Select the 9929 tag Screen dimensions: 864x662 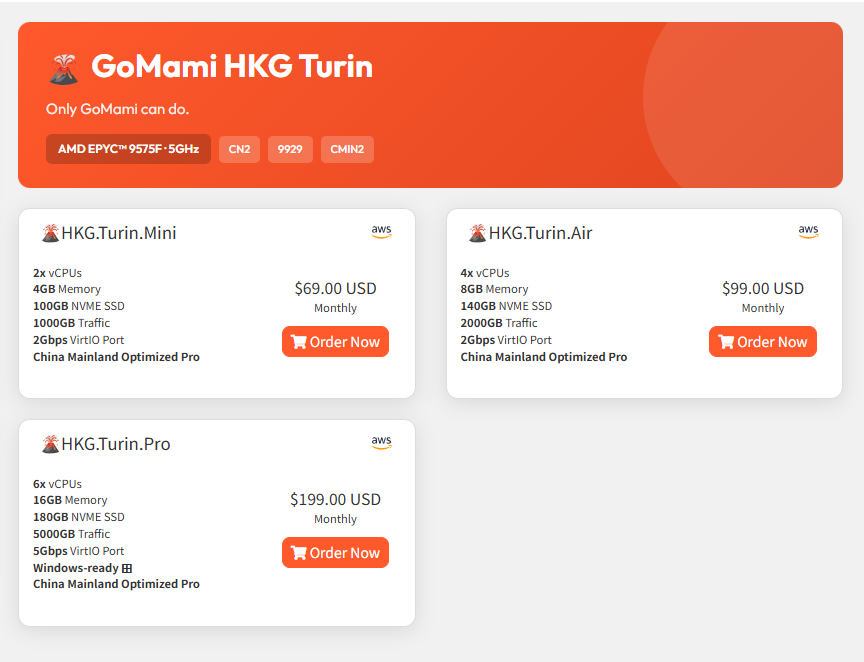point(290,149)
